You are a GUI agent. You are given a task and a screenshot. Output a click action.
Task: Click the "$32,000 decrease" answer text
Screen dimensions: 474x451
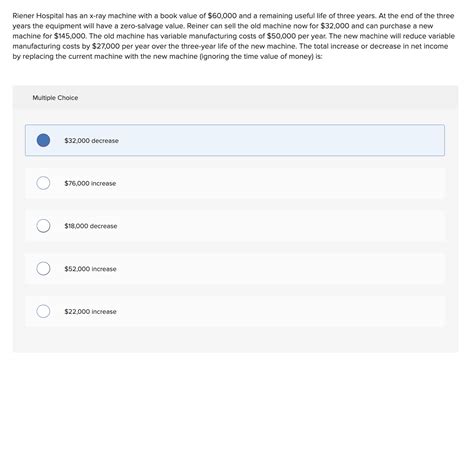click(91, 141)
